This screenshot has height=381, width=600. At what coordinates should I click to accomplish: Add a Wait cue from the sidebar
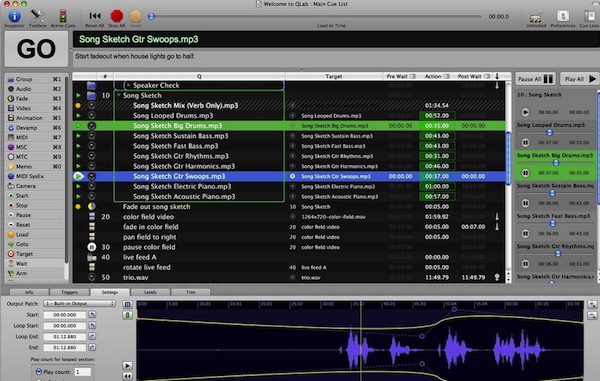(35, 264)
